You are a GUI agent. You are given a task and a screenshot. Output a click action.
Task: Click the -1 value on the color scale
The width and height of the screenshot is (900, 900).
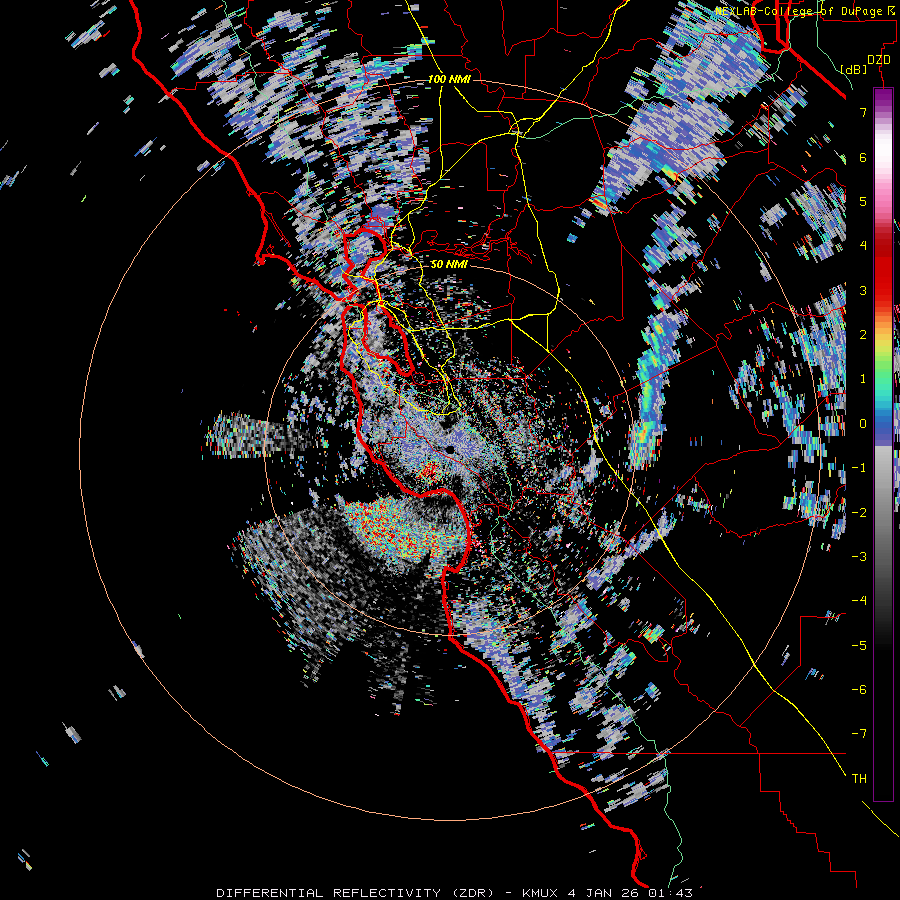859,468
